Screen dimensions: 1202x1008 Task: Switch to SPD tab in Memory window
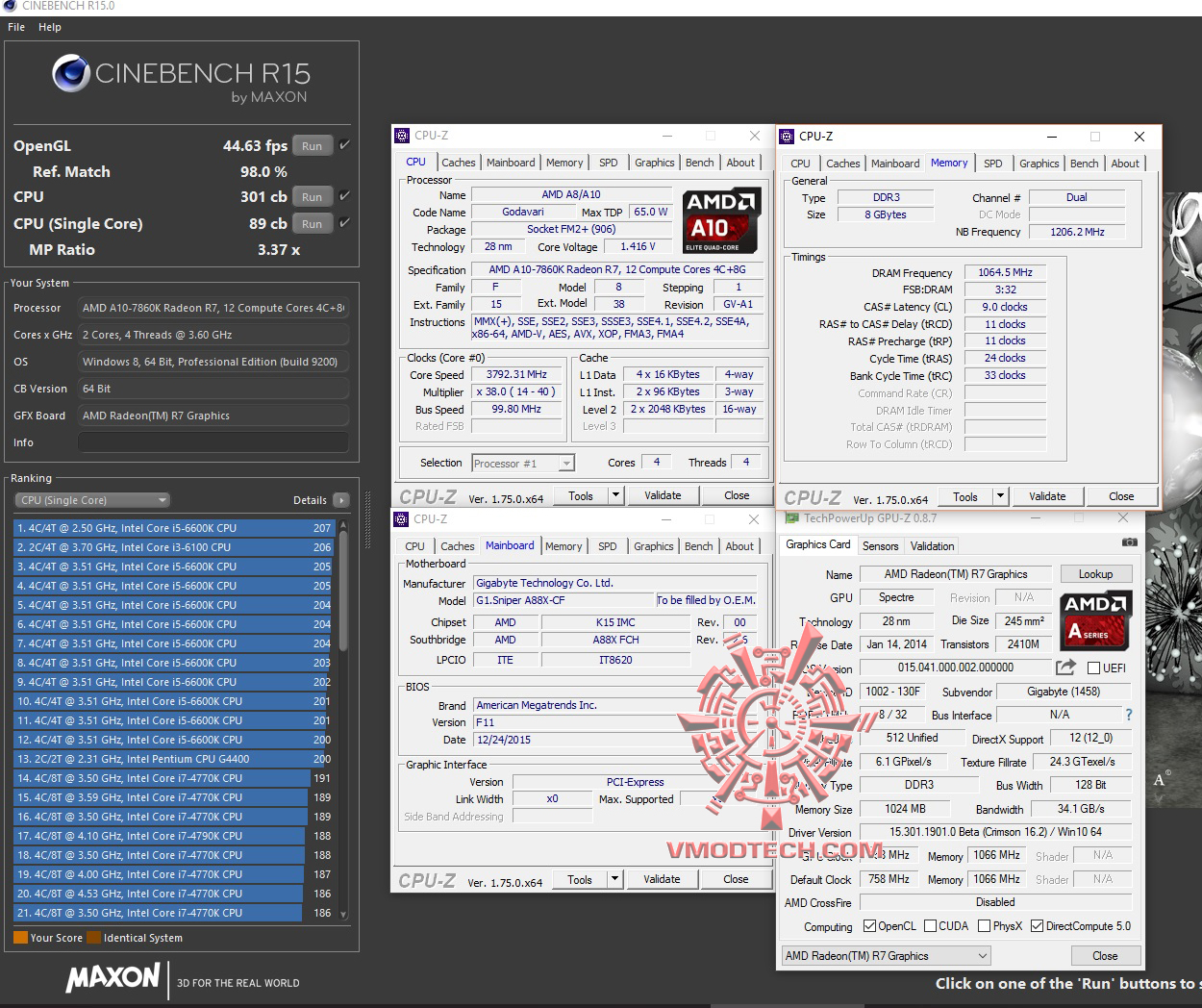coord(993,164)
